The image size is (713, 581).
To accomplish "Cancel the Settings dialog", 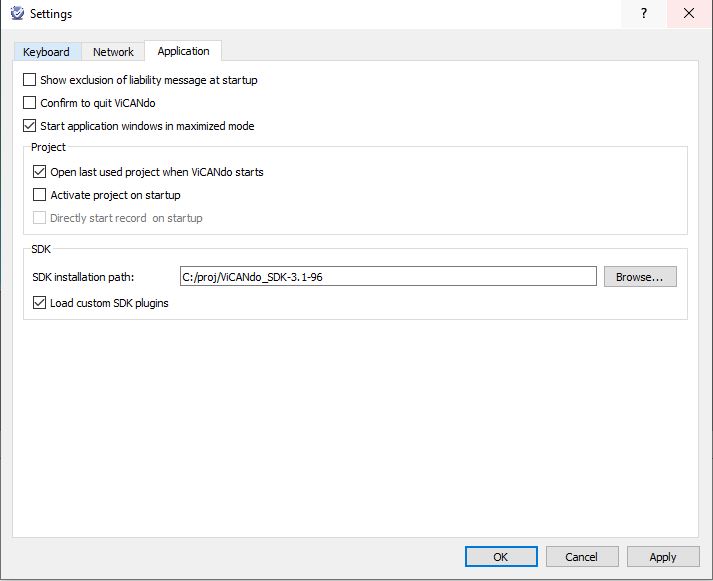I will [582, 556].
